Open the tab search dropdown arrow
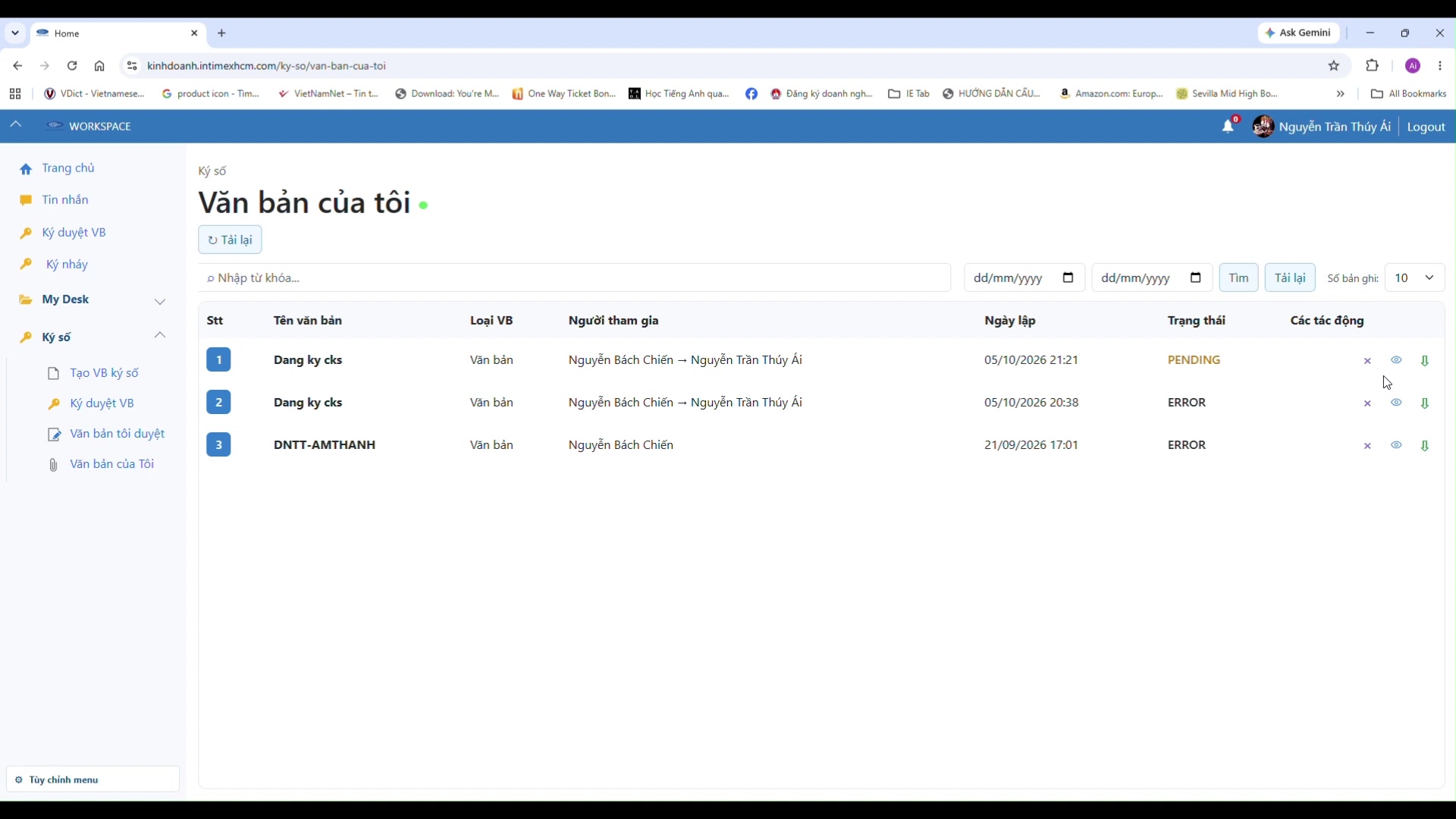Screen dimensions: 1456x819 point(15,33)
